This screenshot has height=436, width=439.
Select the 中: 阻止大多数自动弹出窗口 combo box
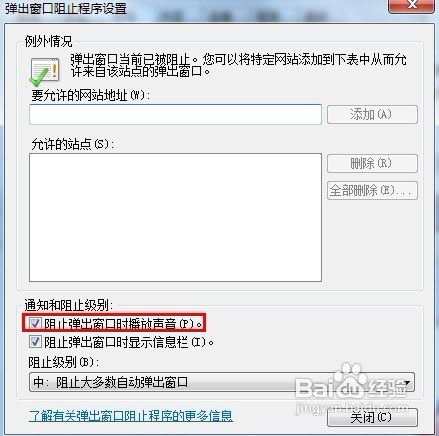click(x=222, y=382)
